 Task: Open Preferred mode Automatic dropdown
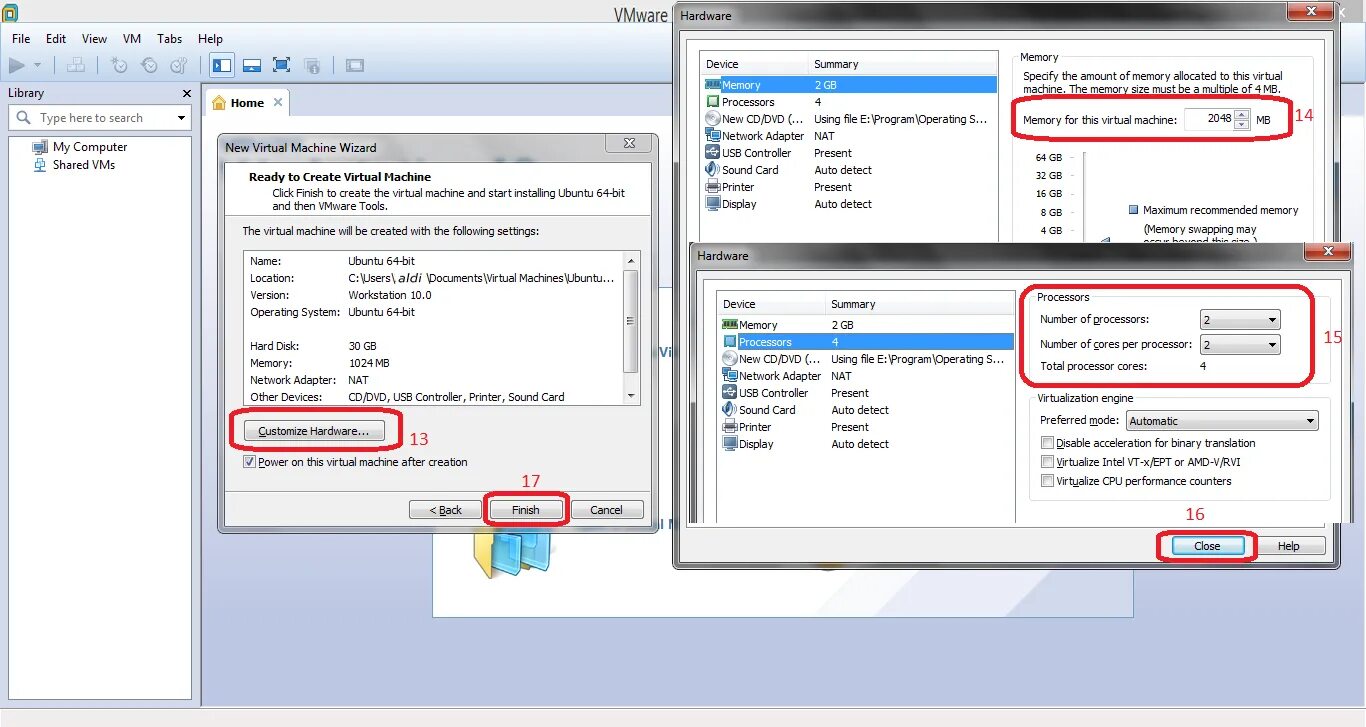pyautogui.click(x=1222, y=421)
